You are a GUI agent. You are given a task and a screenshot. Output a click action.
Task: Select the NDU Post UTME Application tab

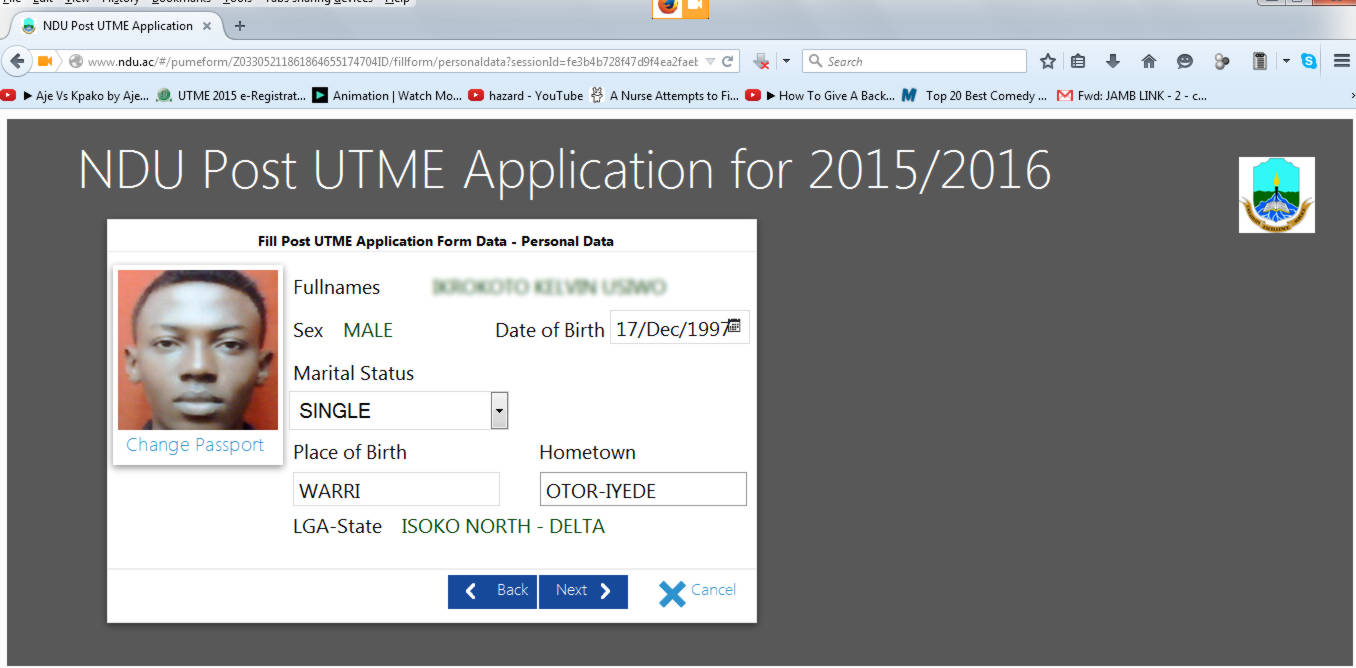[x=117, y=26]
